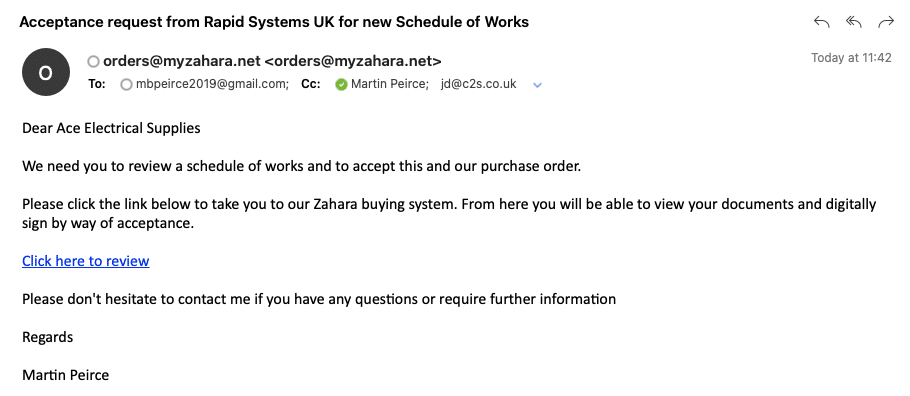Screen dimensions: 910x396
Task: Click the presence circle beside orders@myzahara.net
Action: click(93, 62)
